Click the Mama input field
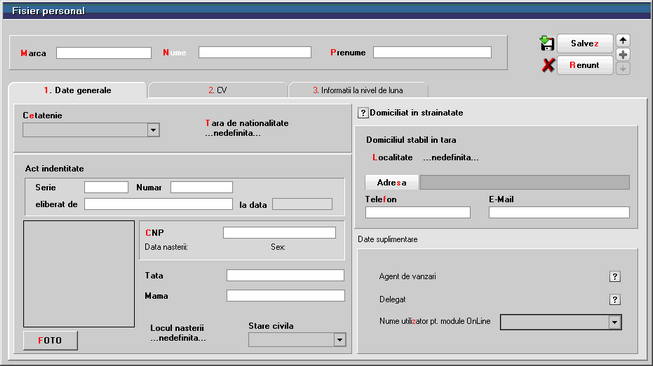This screenshot has width=653, height=366. [285, 296]
